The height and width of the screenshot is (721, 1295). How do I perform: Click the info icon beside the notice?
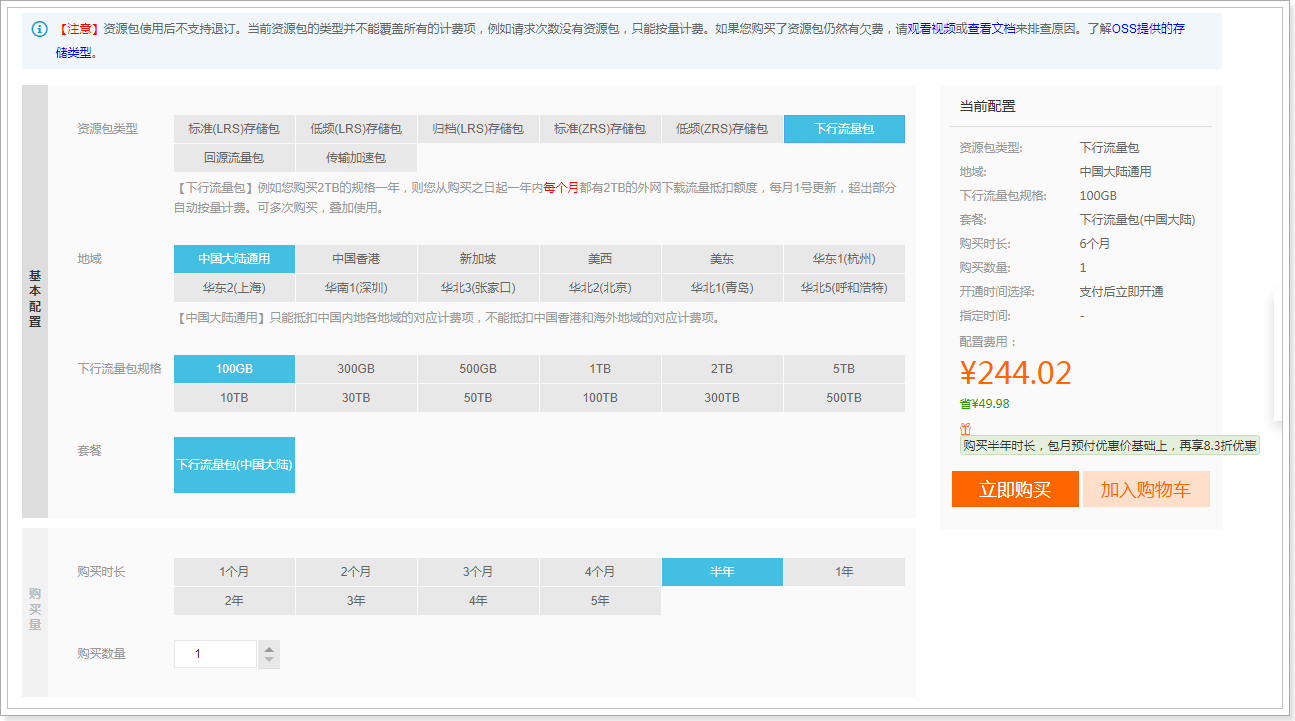click(x=39, y=29)
